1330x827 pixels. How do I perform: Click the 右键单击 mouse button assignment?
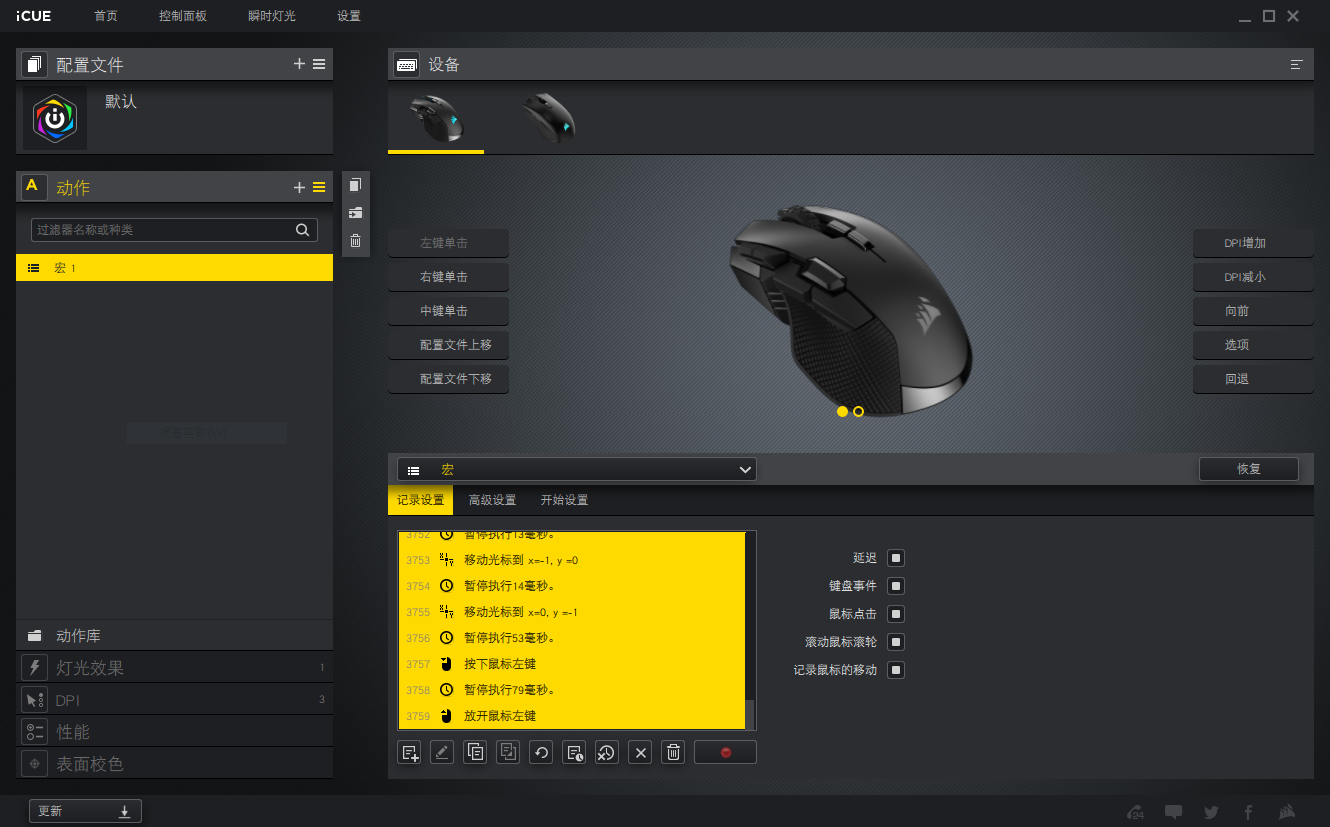(448, 277)
